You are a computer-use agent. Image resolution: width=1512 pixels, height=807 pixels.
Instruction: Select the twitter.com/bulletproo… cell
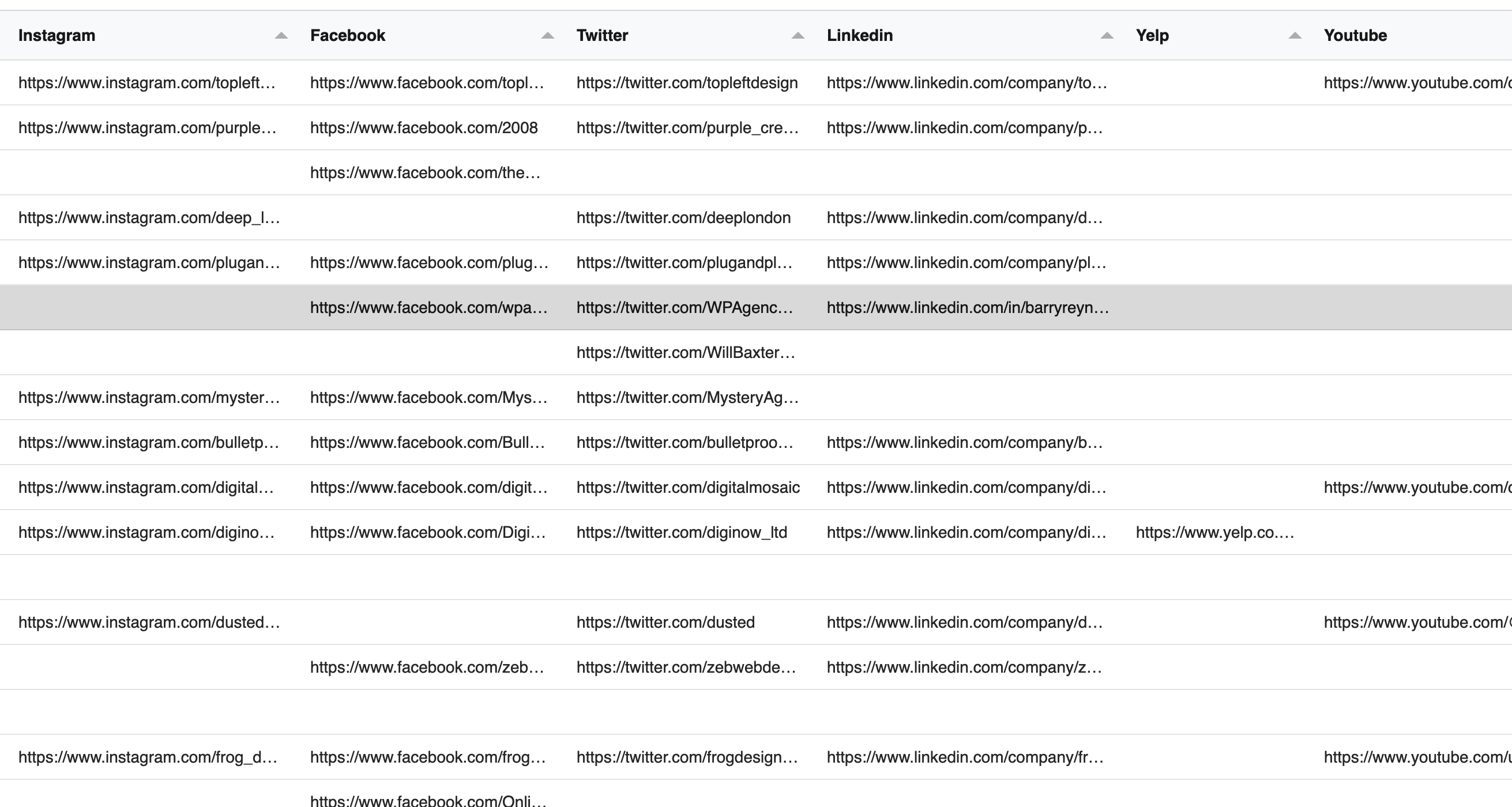[x=684, y=443]
